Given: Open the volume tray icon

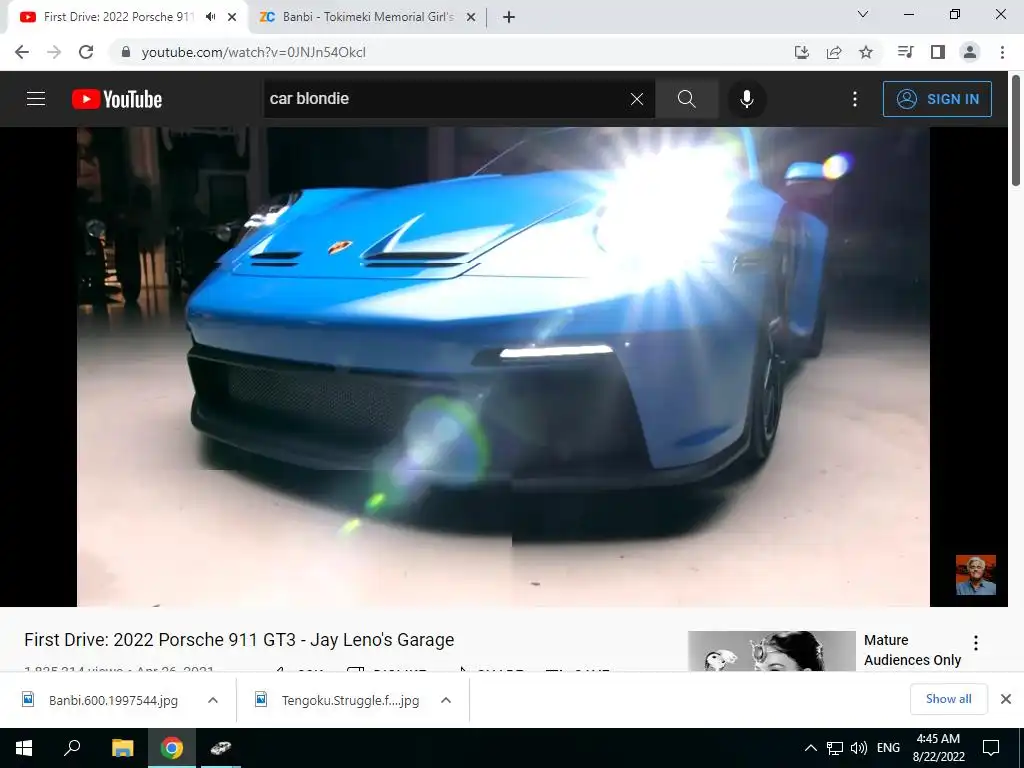Looking at the screenshot, I should point(859,748).
